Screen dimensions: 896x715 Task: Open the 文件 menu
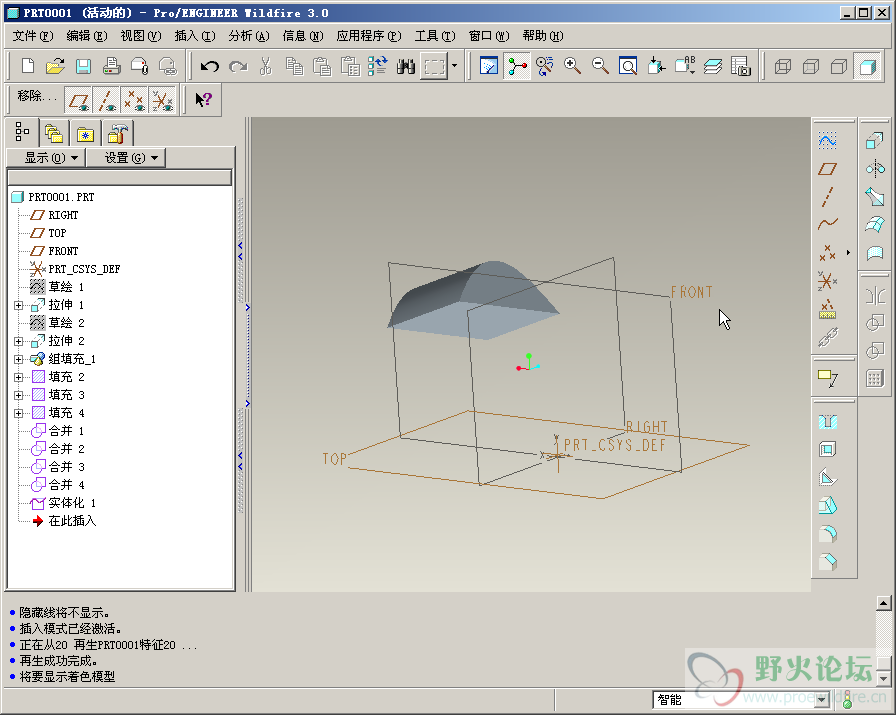(33, 36)
